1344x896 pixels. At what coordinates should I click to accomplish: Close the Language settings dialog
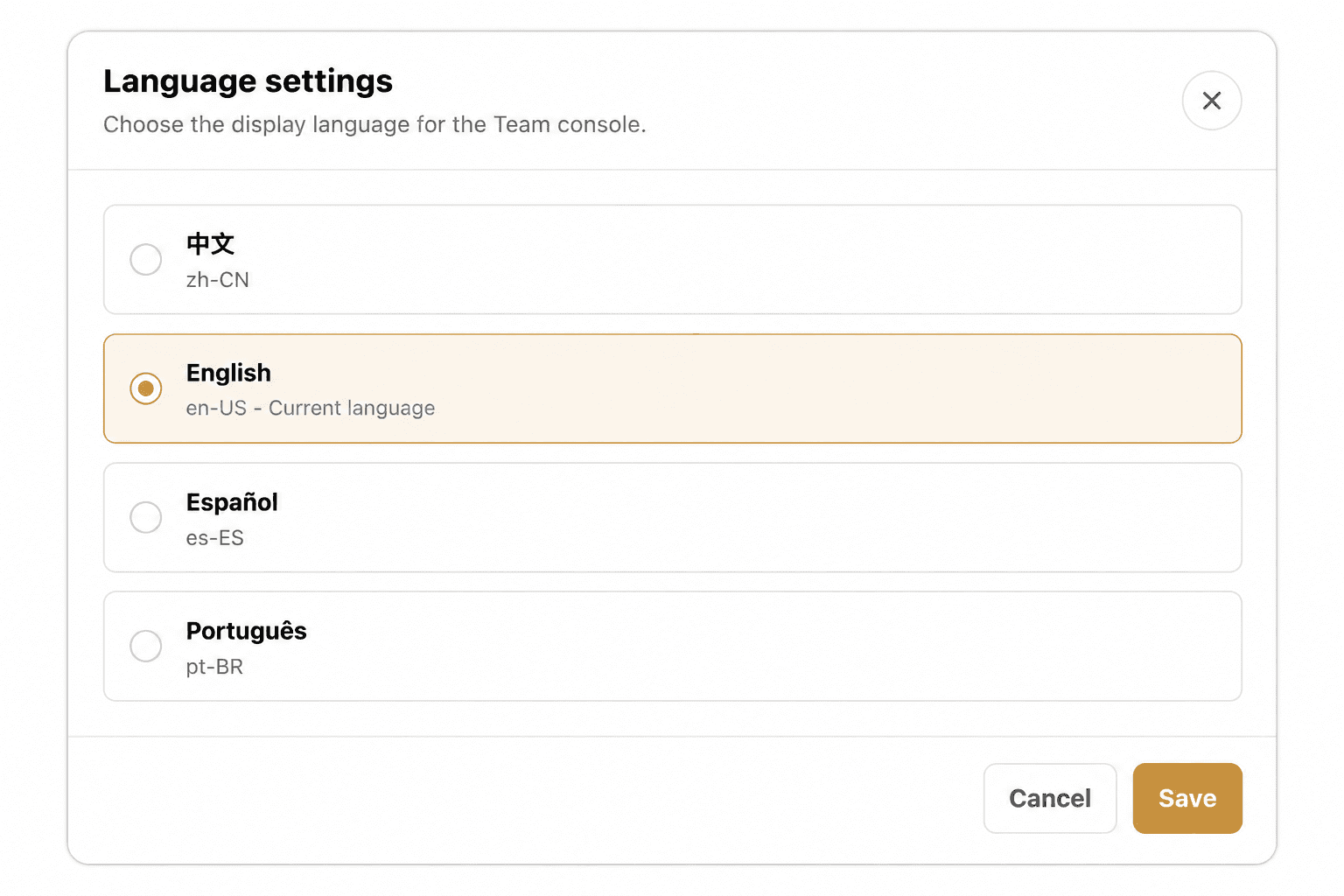click(1211, 101)
